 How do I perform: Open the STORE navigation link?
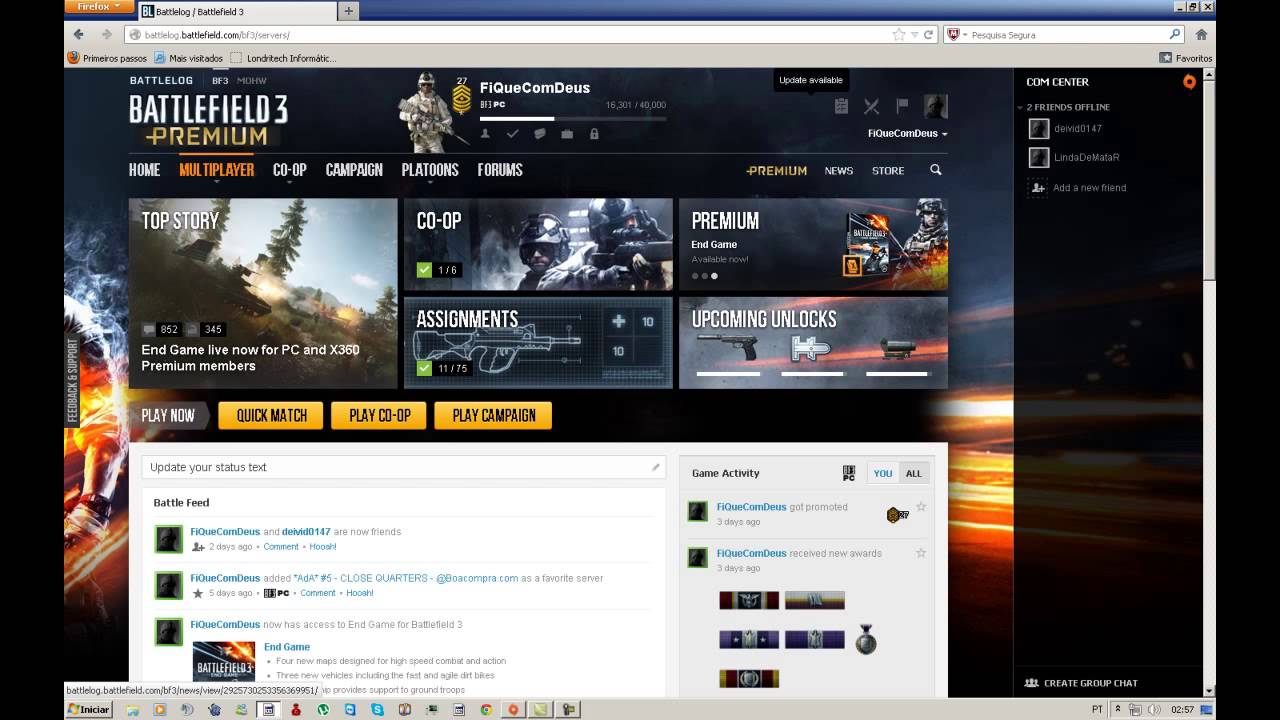(x=888, y=171)
